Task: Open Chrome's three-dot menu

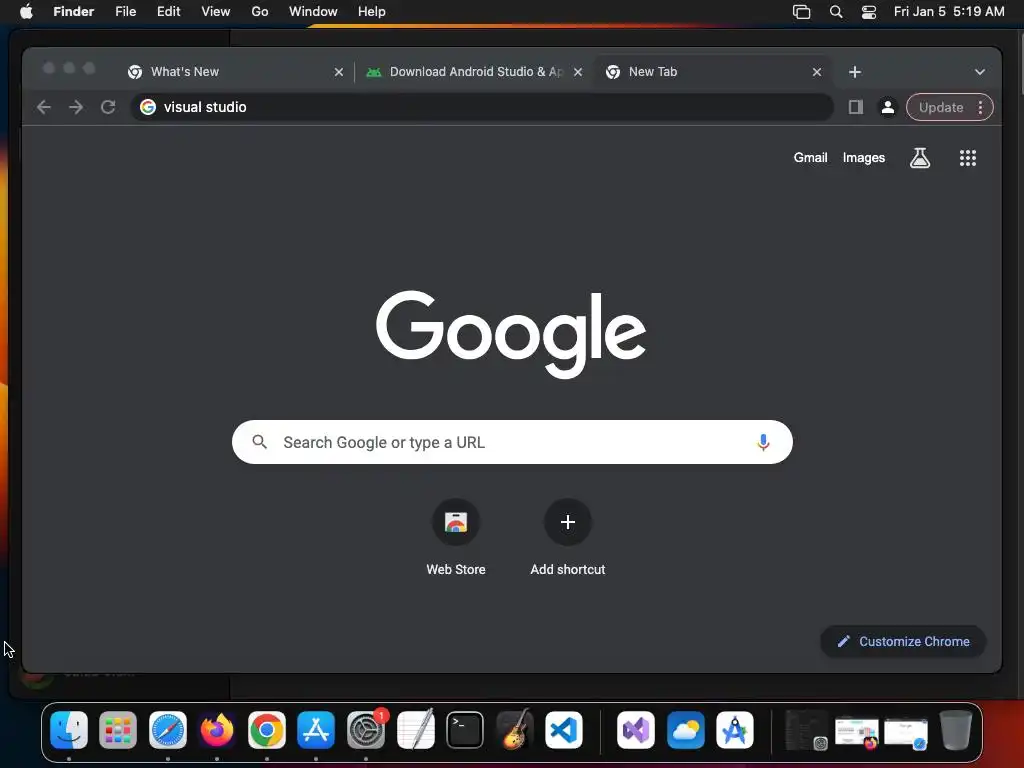Action: pos(980,107)
